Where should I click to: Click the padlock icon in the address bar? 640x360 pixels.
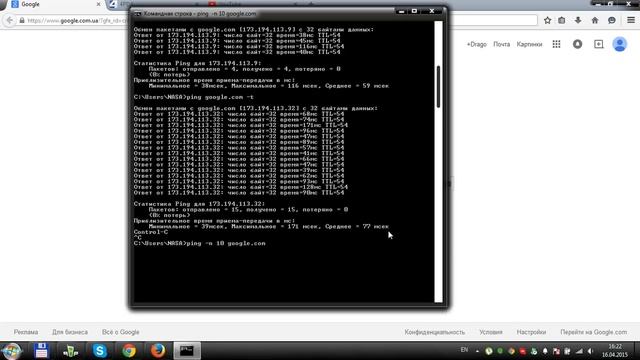point(22,20)
